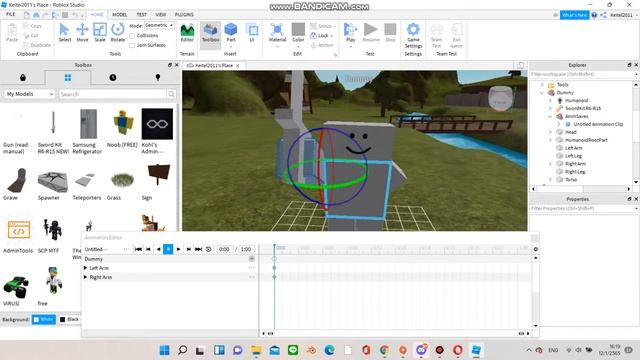The image size is (640, 360).
Task: Select the Noob [FREE] model thumbnail
Action: click(x=122, y=123)
